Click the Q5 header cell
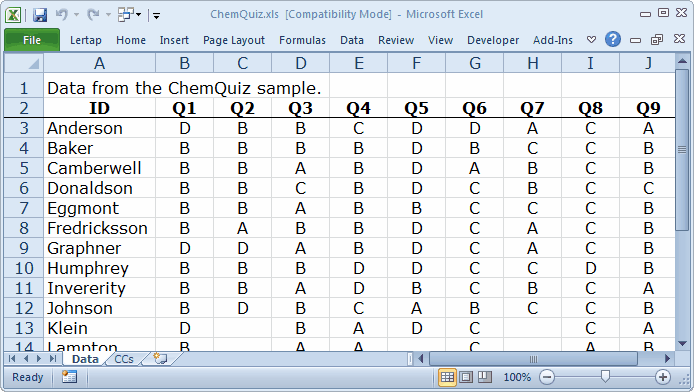The height and width of the screenshot is (392, 694). click(x=416, y=108)
